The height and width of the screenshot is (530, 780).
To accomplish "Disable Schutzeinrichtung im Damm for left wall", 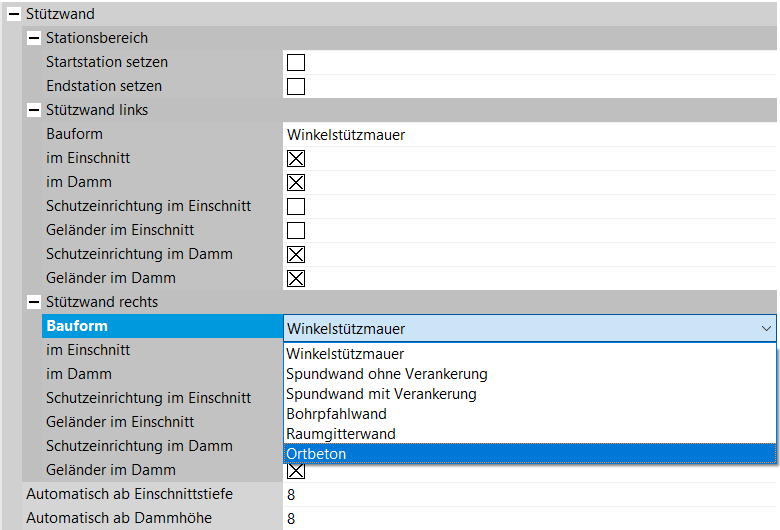I will pyautogui.click(x=296, y=254).
